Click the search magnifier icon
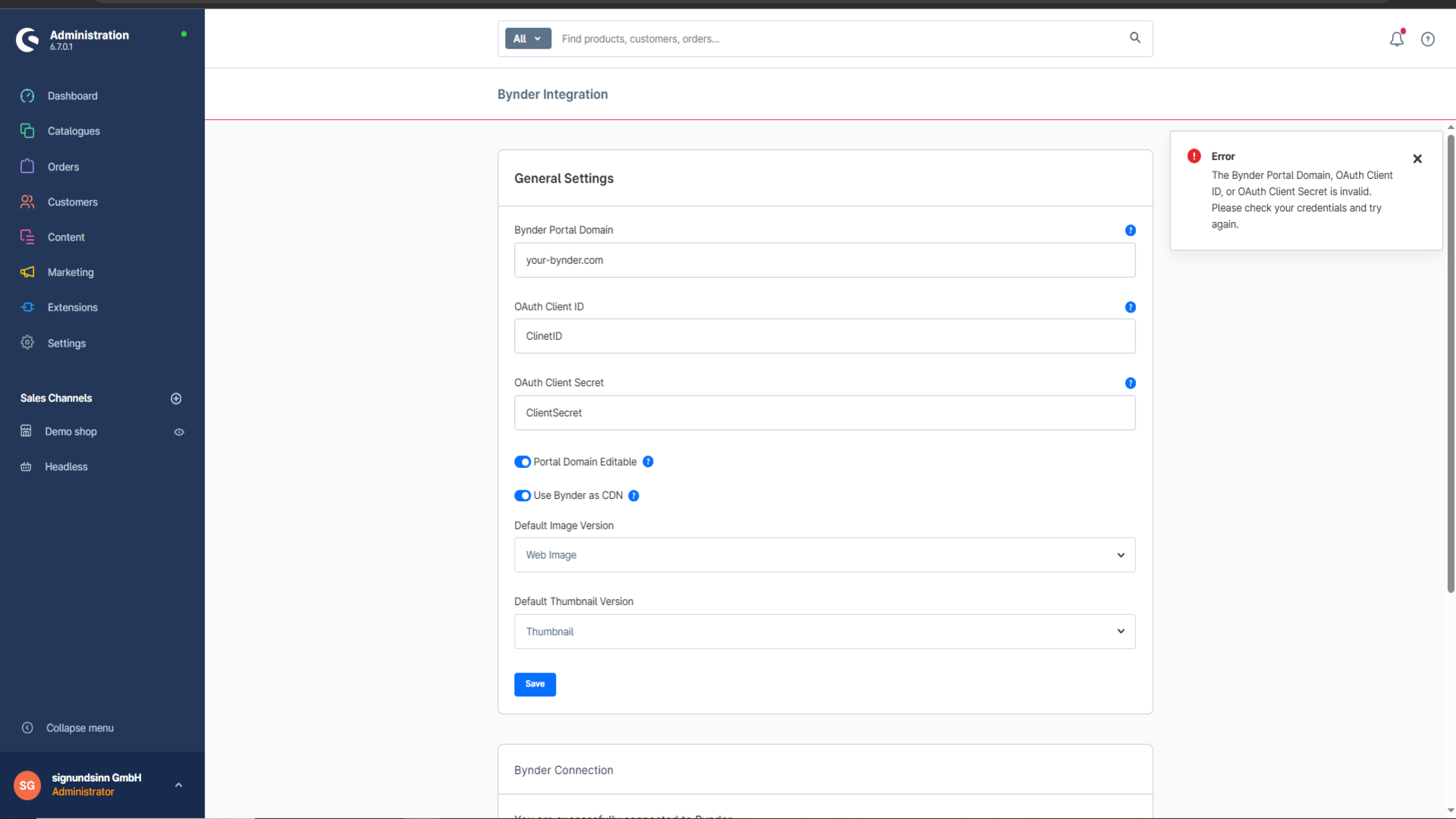This screenshot has width=1456, height=819. coord(1135,38)
